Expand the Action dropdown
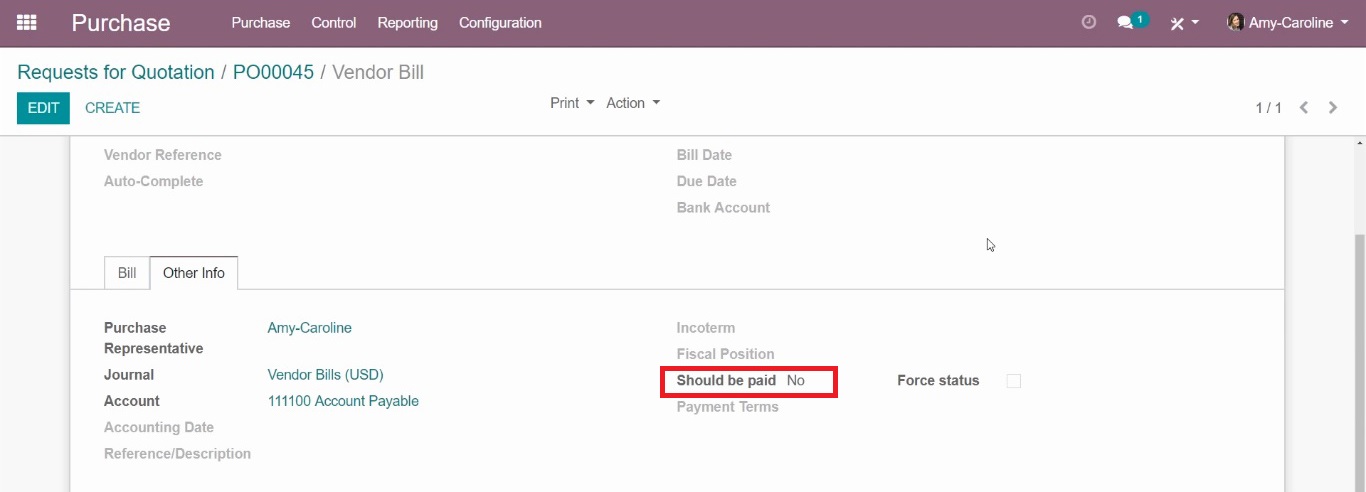 pyautogui.click(x=633, y=103)
